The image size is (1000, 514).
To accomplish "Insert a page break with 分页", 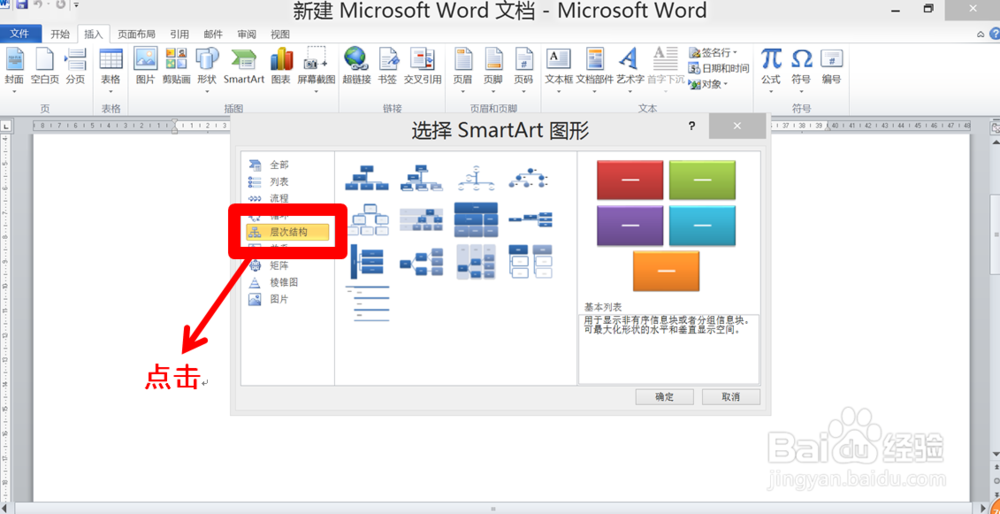I will (x=75, y=67).
